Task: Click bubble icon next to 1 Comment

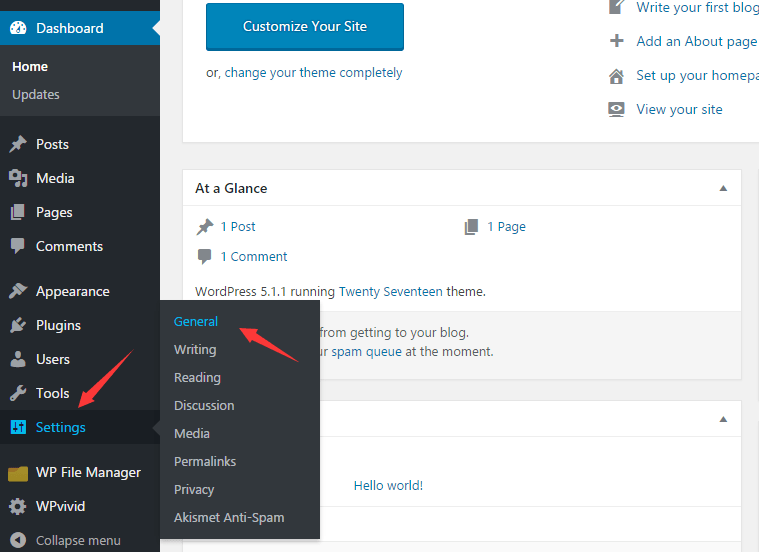Action: pos(204,257)
